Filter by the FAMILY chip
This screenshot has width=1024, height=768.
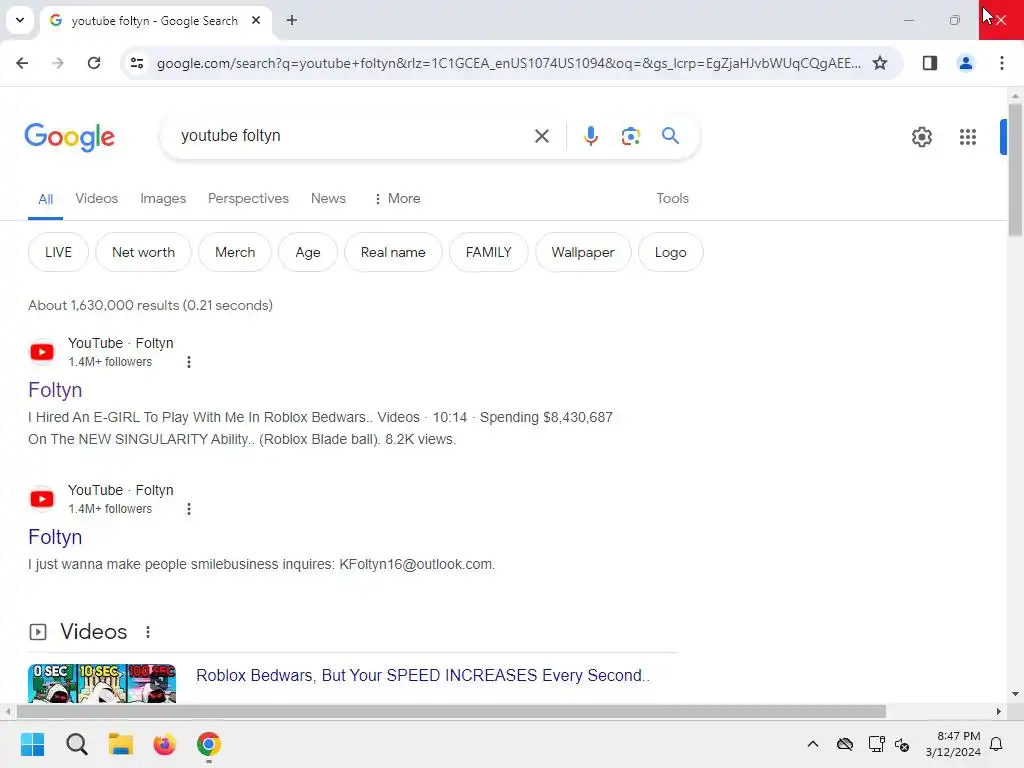point(488,252)
